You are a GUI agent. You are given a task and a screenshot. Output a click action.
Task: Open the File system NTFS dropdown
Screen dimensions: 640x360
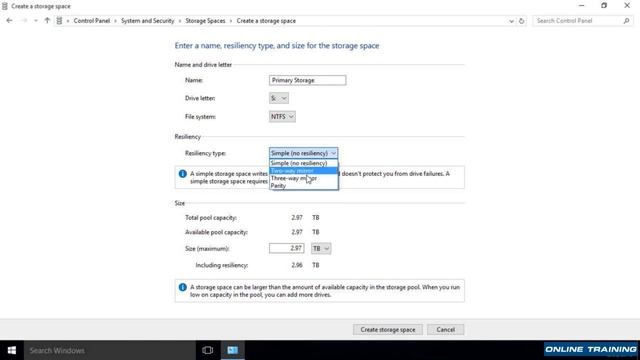282,117
